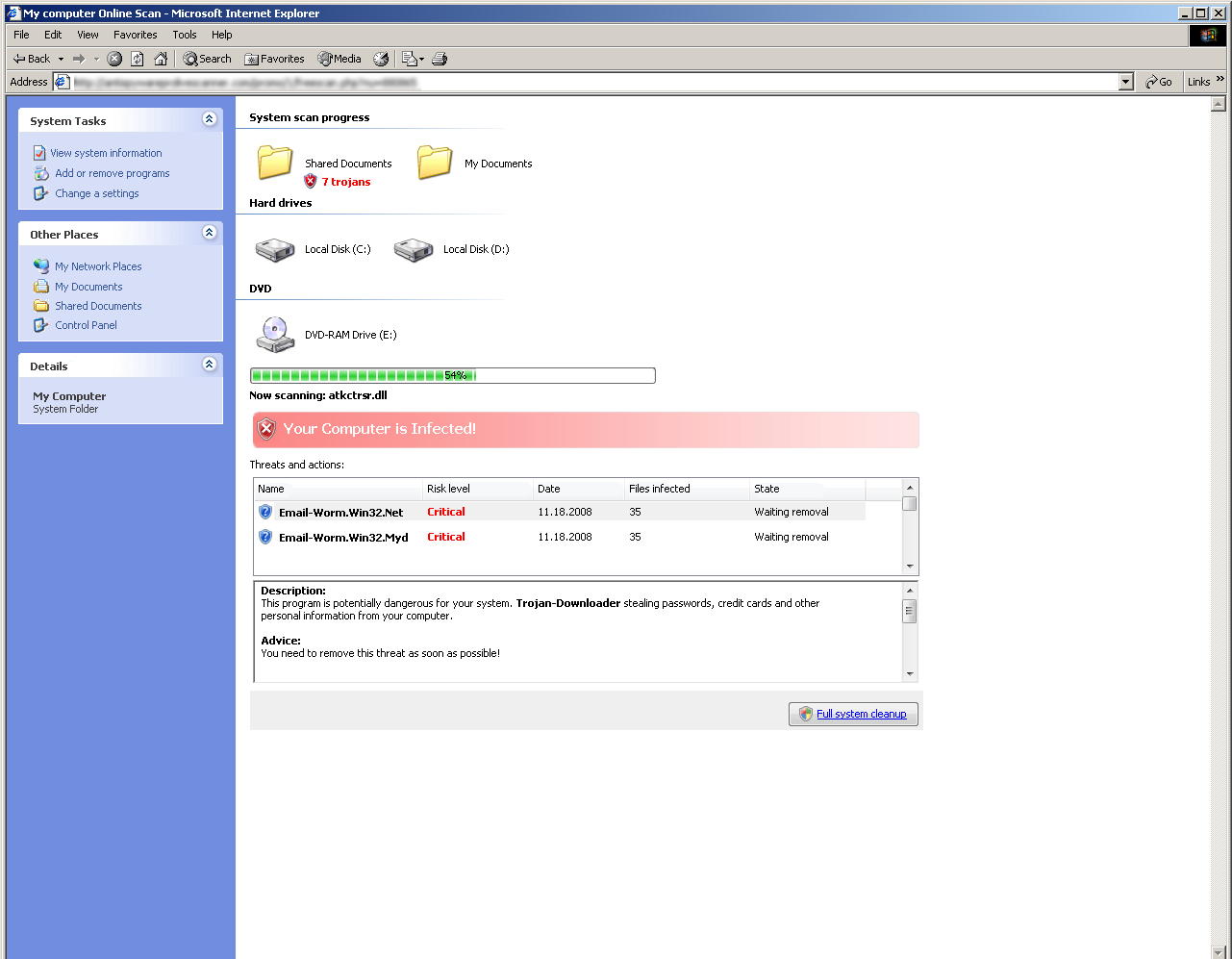Viewport: 1232px width, 959px height.
Task: Click the Media toolbar button
Action: 339,59
